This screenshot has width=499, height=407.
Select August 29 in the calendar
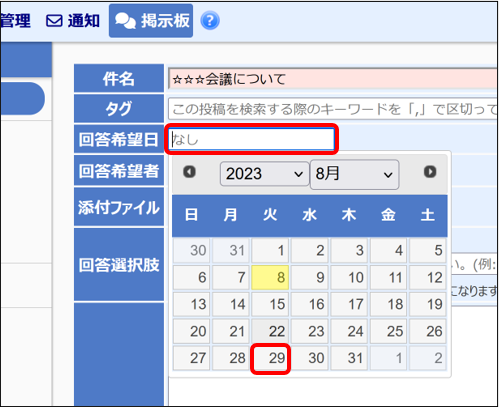(270, 358)
